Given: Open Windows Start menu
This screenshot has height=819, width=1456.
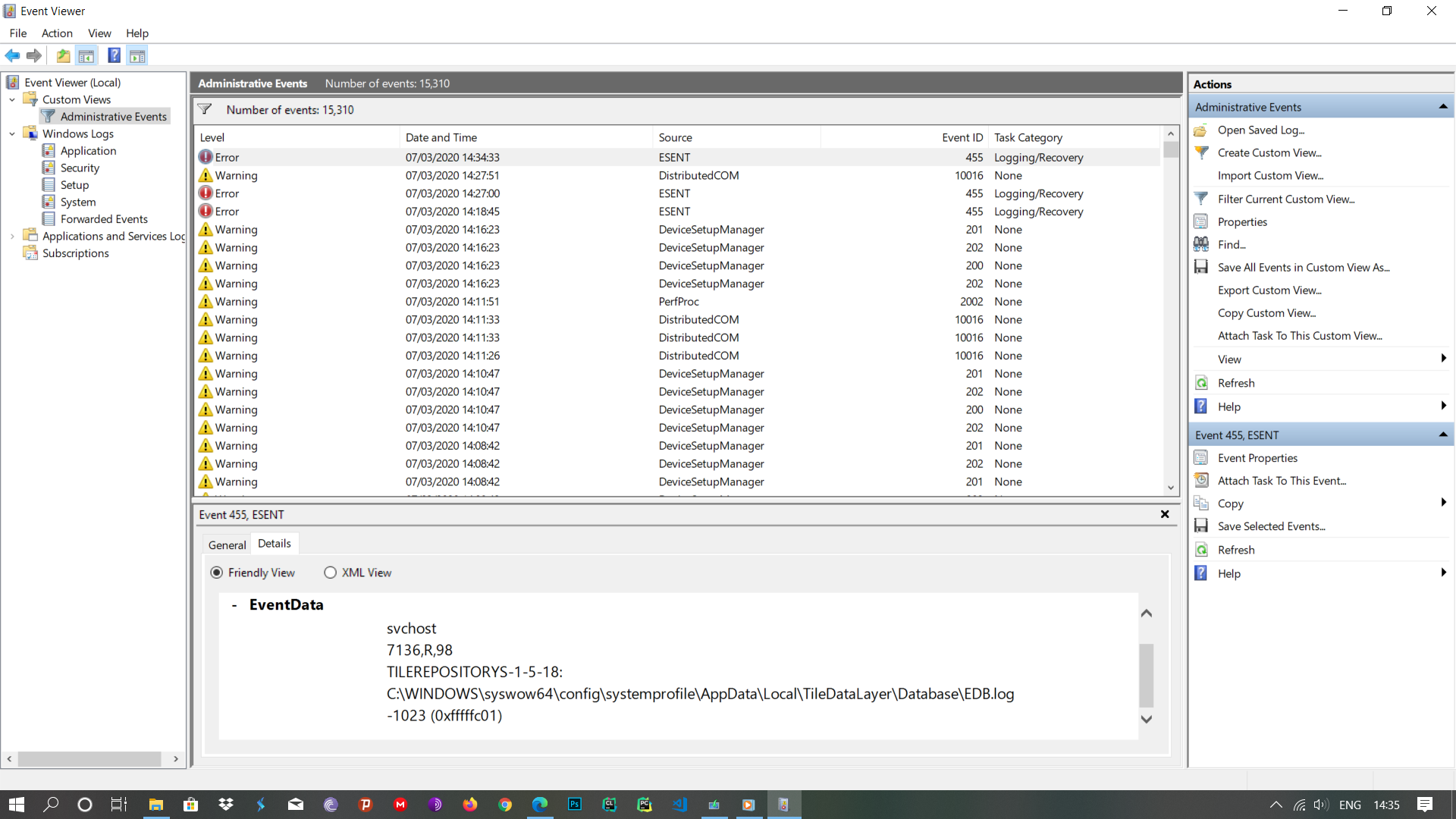Looking at the screenshot, I should pos(17,805).
